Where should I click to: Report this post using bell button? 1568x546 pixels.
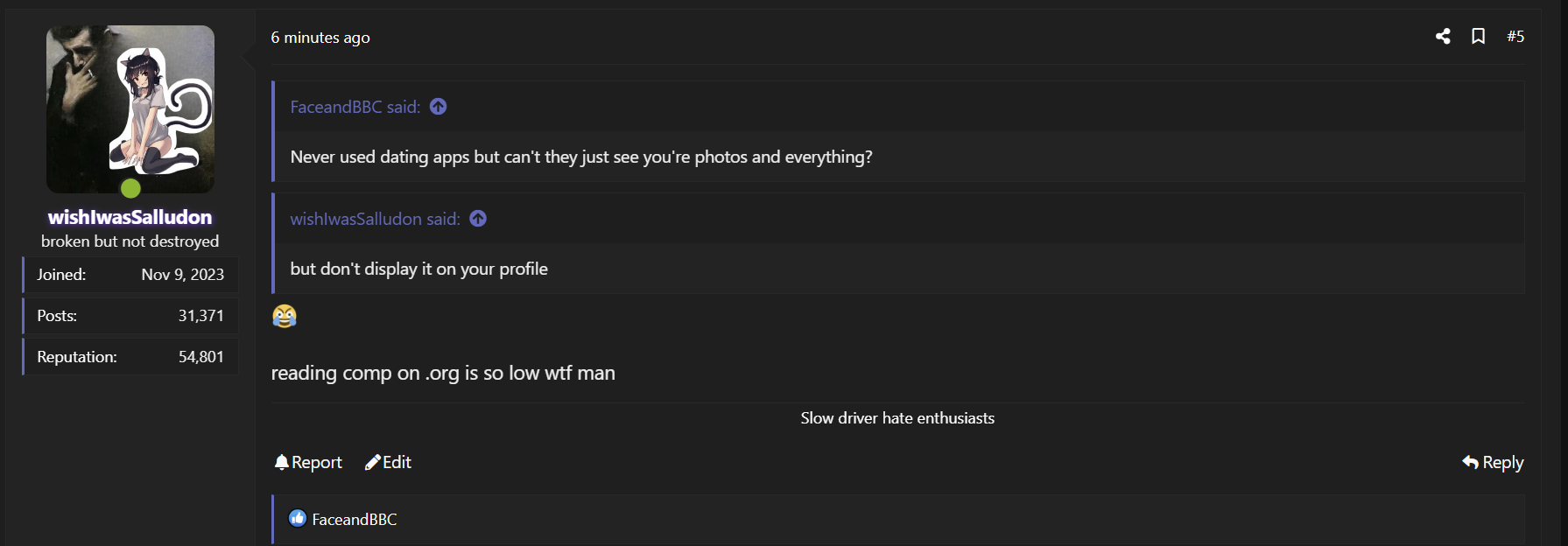pyautogui.click(x=308, y=462)
